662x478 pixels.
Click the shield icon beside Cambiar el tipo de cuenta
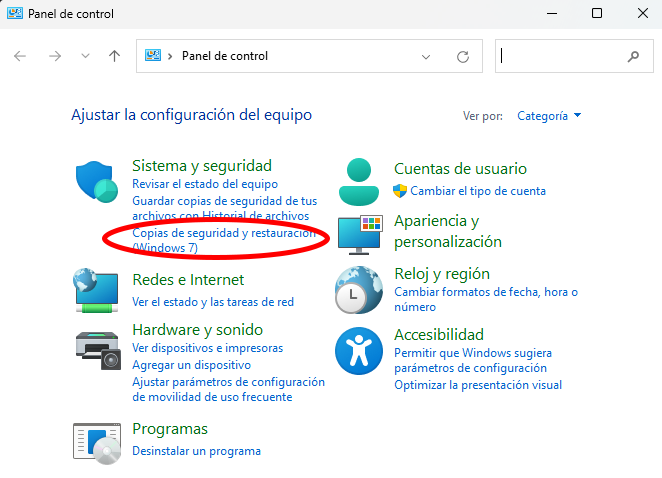coord(399,191)
